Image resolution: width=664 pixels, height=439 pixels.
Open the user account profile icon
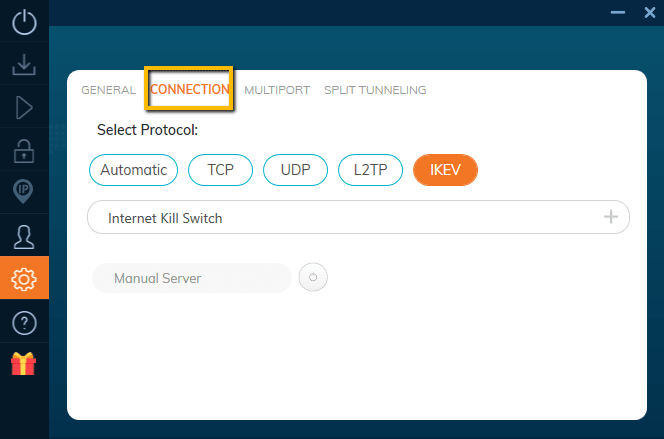click(x=24, y=236)
